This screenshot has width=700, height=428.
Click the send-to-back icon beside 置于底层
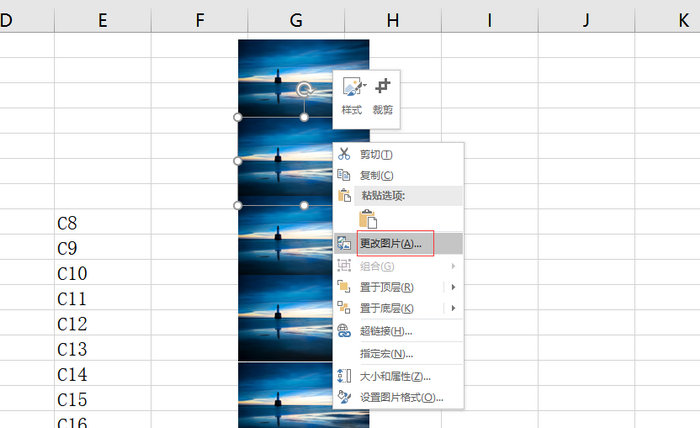(x=344, y=307)
